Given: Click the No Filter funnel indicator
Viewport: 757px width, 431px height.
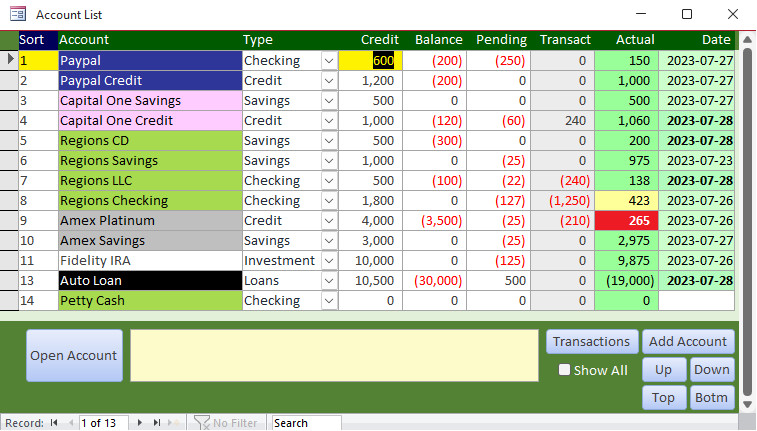Looking at the screenshot, I should (x=225, y=423).
